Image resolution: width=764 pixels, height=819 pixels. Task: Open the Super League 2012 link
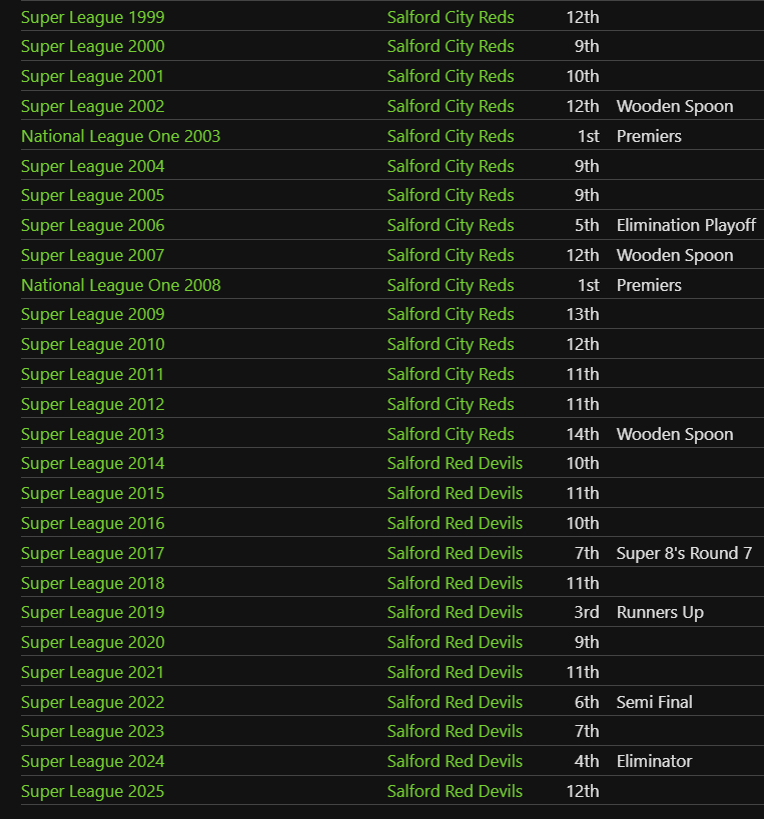click(92, 404)
